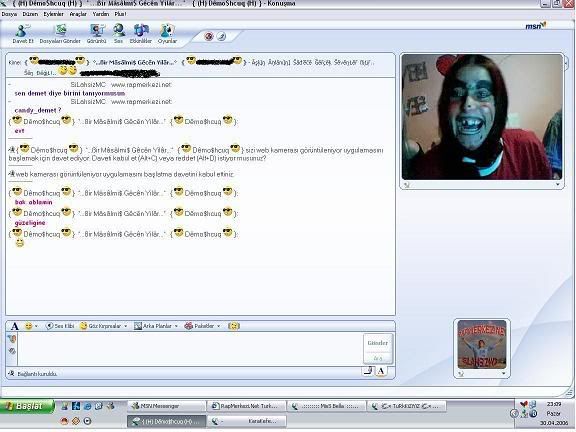The width and height of the screenshot is (576, 432).
Task: Expand the Arka Planlar dropdown arrow
Action: tap(176, 326)
